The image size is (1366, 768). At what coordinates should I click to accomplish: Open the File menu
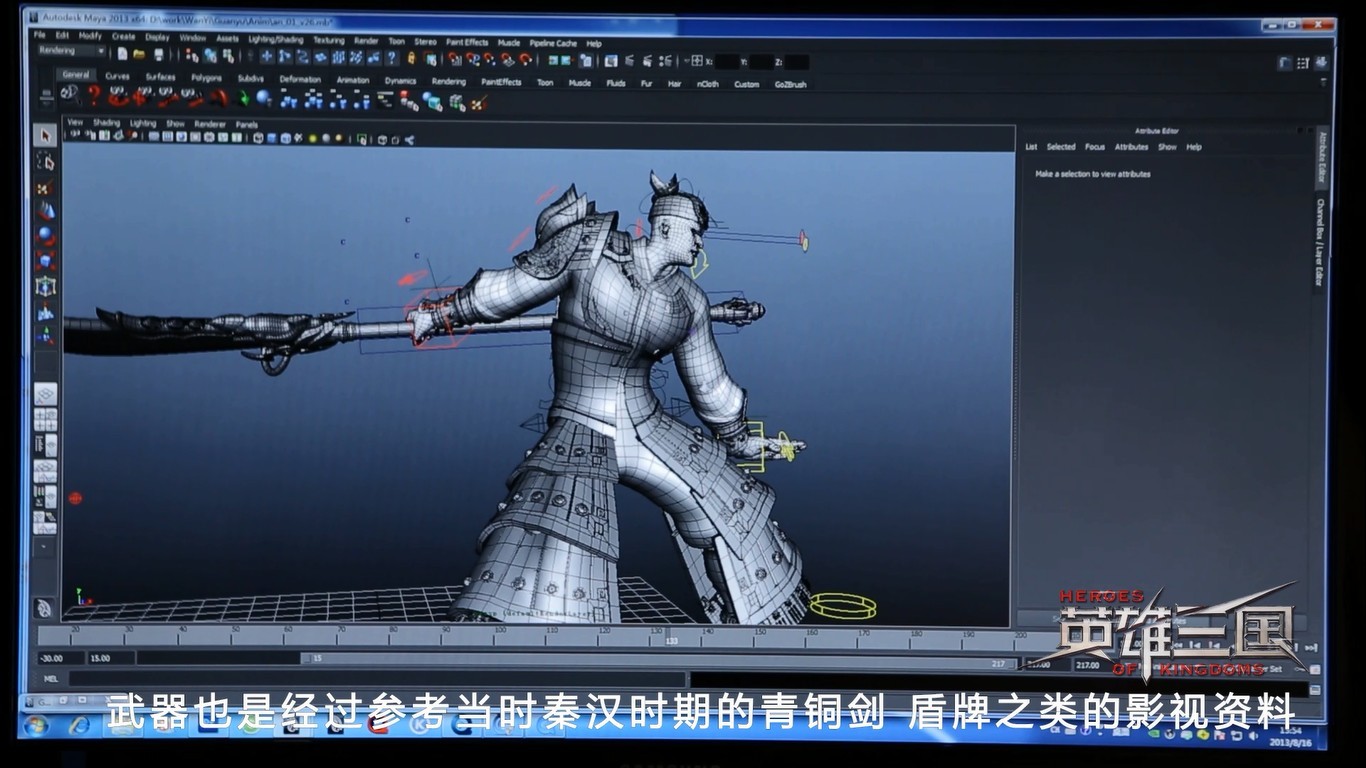point(40,35)
